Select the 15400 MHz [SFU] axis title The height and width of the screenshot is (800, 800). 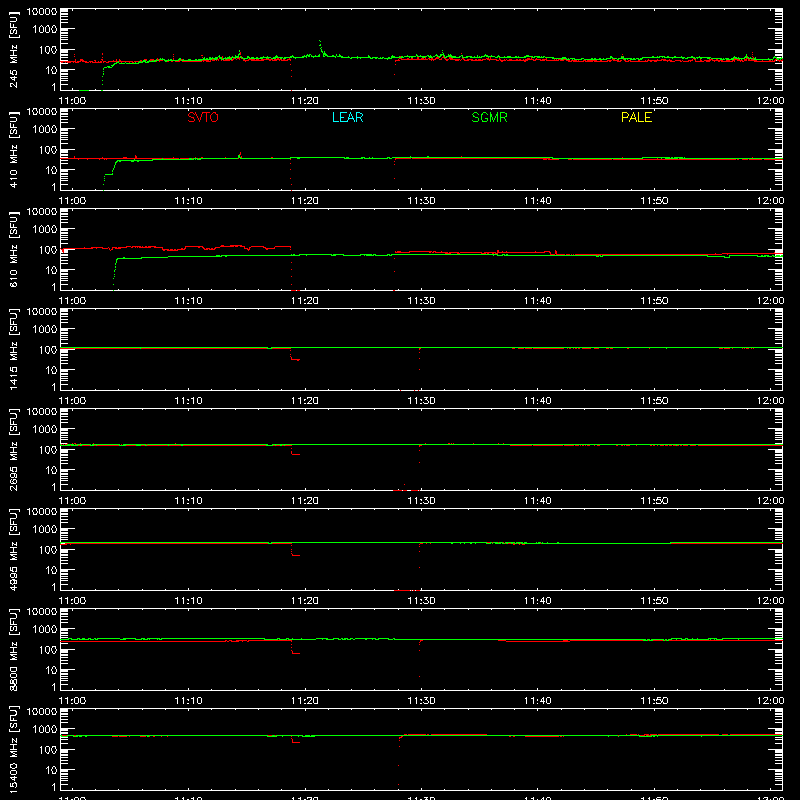(13, 749)
